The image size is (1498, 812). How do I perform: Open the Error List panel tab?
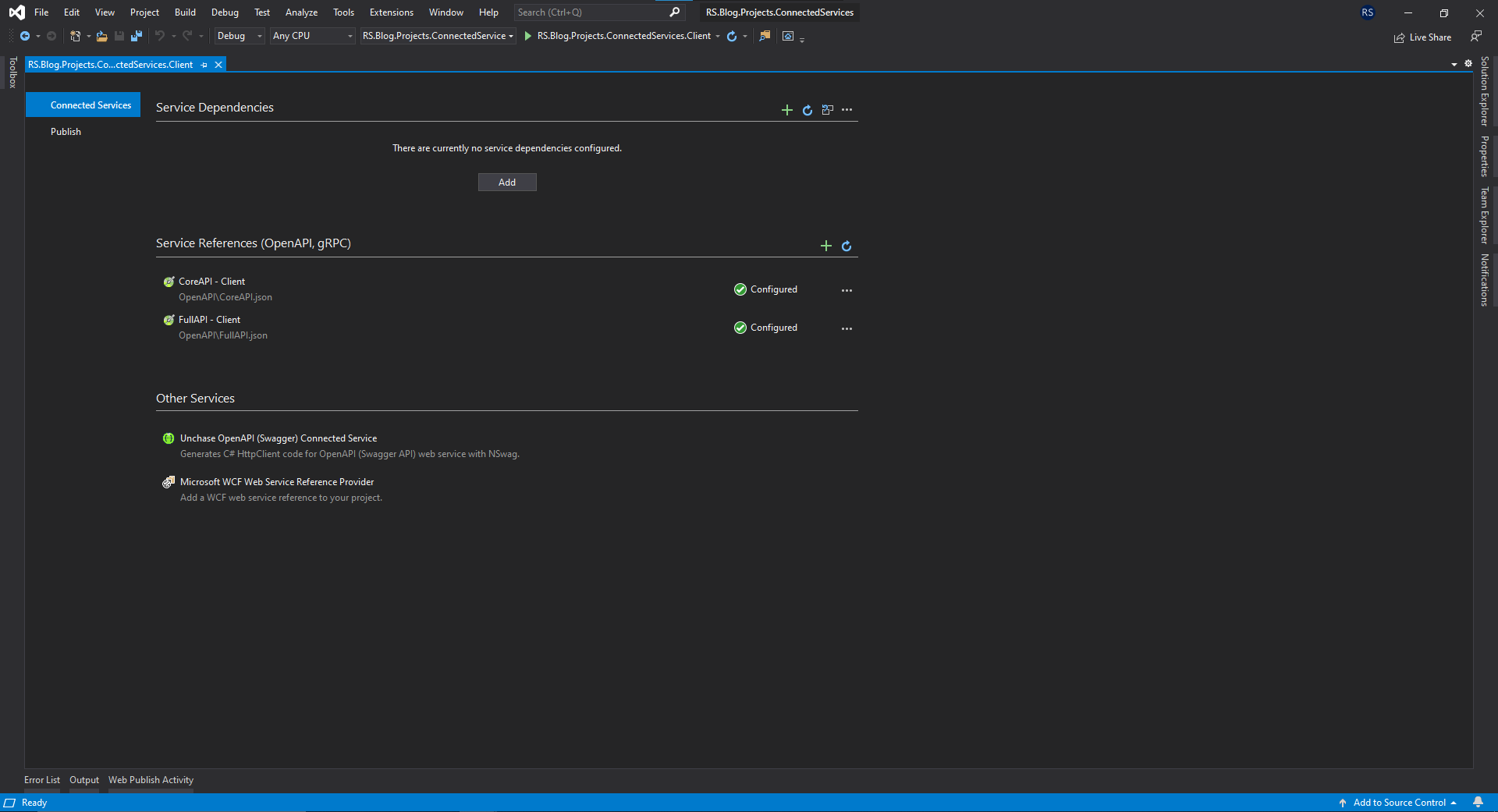(42, 780)
